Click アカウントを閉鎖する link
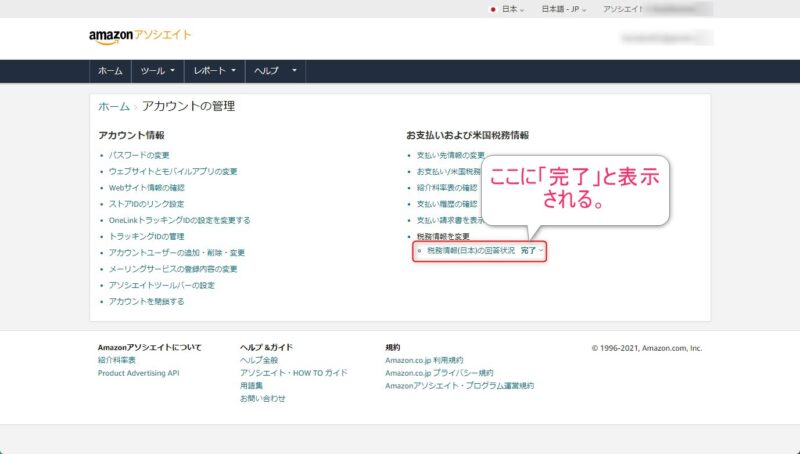Screen dimensions: 800x454 click(x=146, y=302)
